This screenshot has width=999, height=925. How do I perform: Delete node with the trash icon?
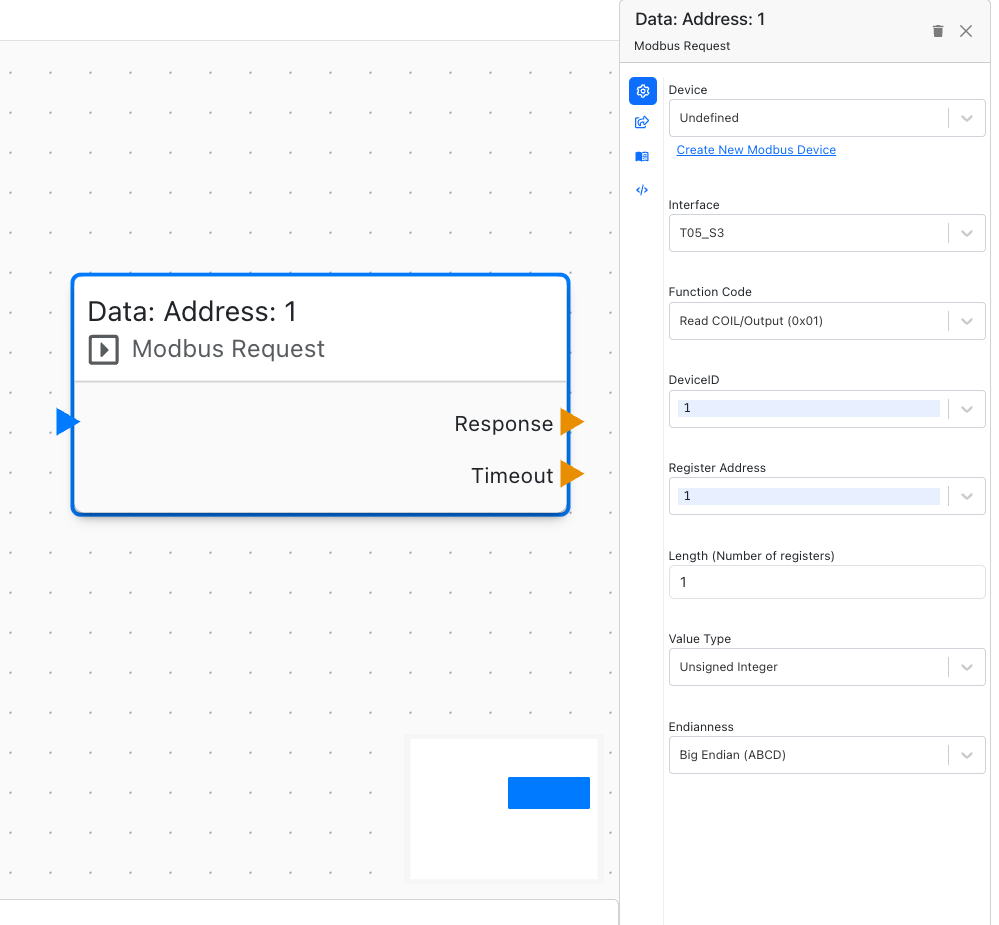[x=938, y=31]
